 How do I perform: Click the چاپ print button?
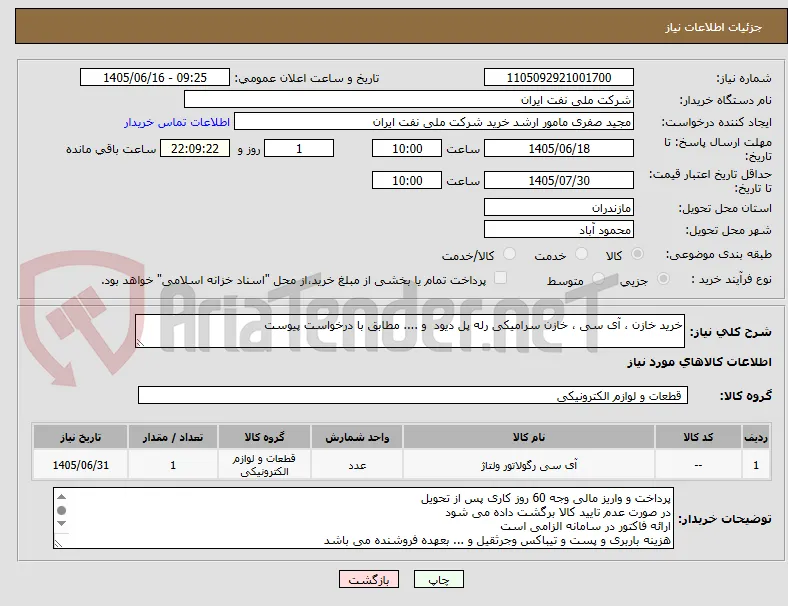tap(438, 579)
